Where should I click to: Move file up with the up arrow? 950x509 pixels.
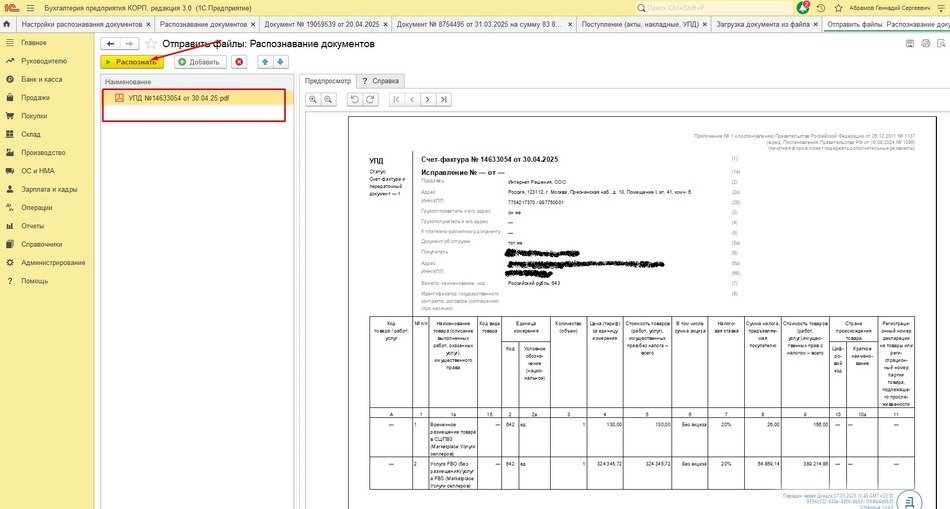point(264,62)
